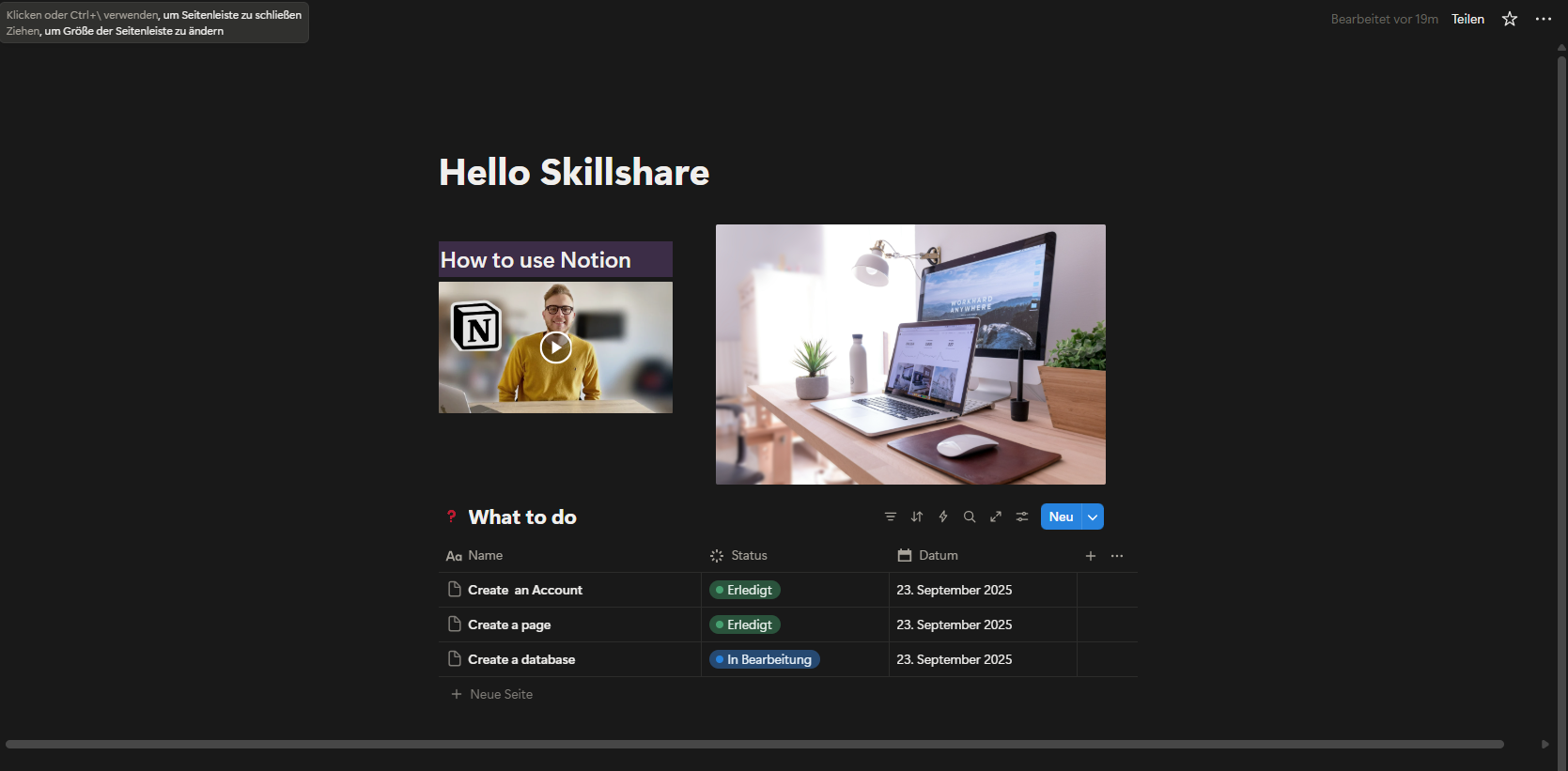Open Status dropdown for Create a page

click(745, 625)
